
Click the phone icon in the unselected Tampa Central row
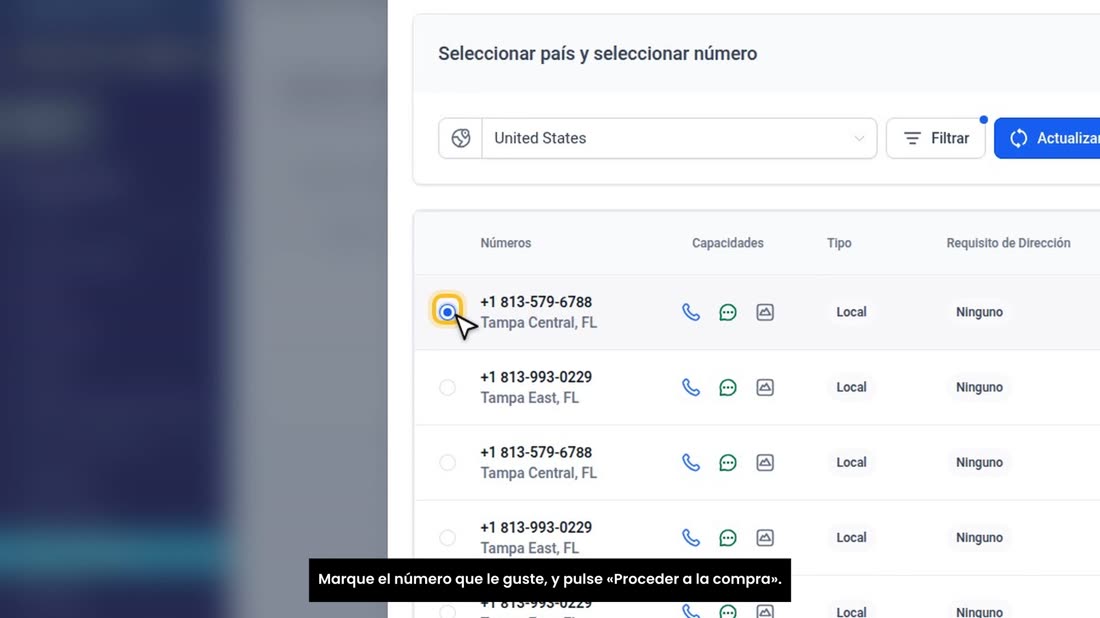point(691,462)
